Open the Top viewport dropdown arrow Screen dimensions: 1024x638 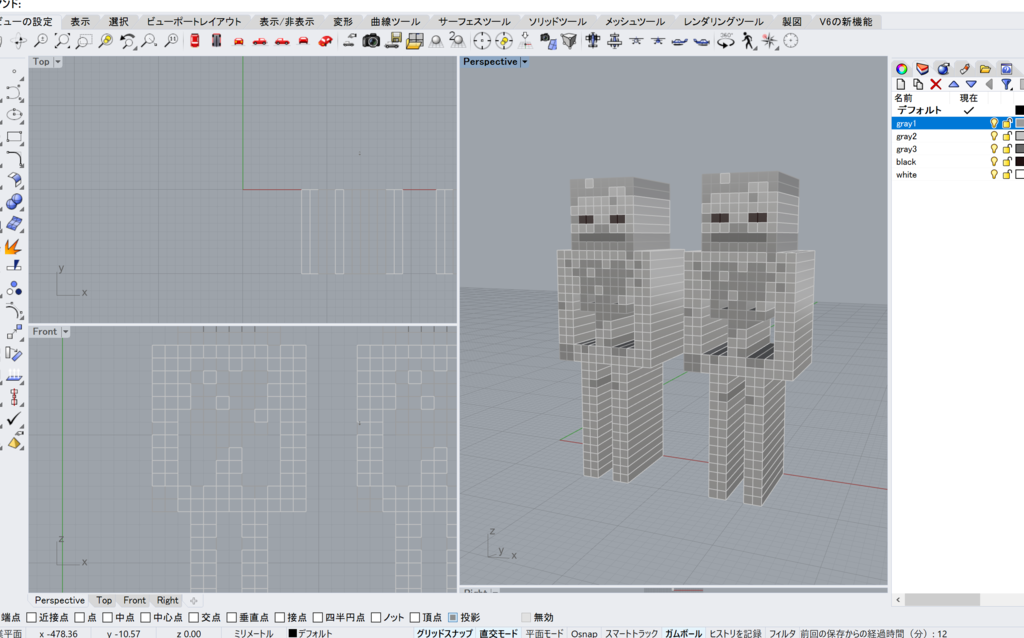57,61
